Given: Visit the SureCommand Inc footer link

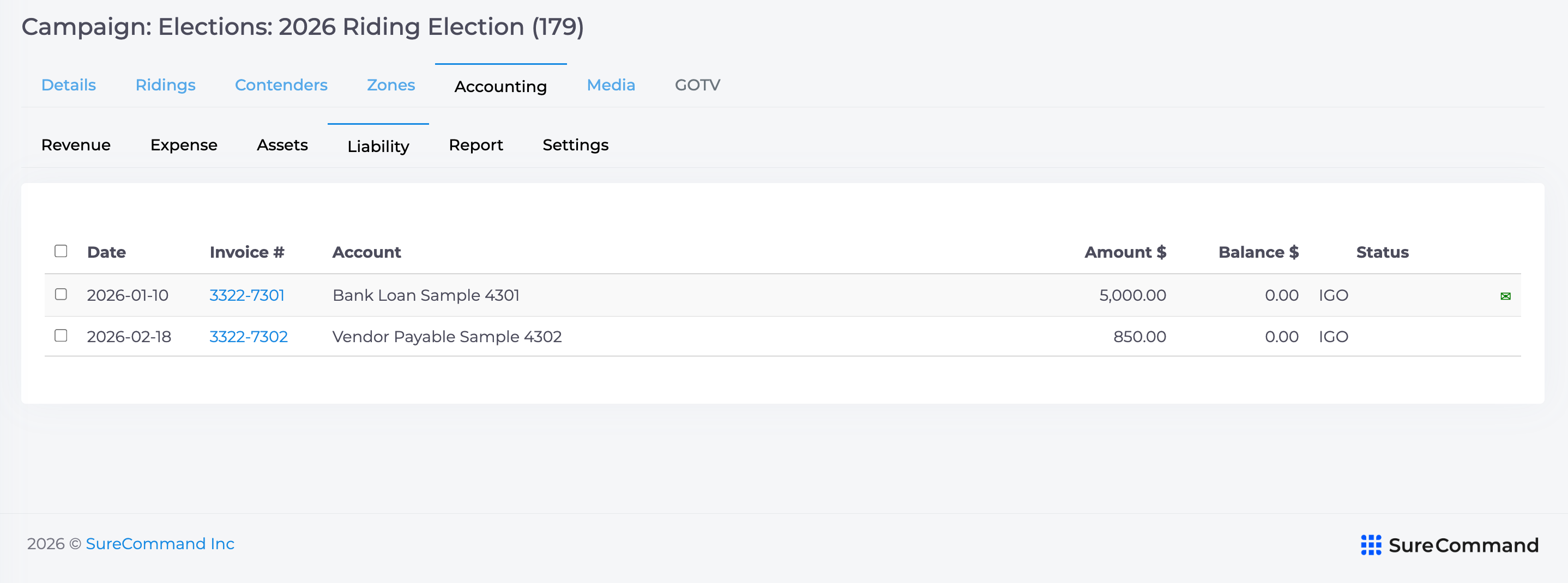Looking at the screenshot, I should click(x=160, y=544).
